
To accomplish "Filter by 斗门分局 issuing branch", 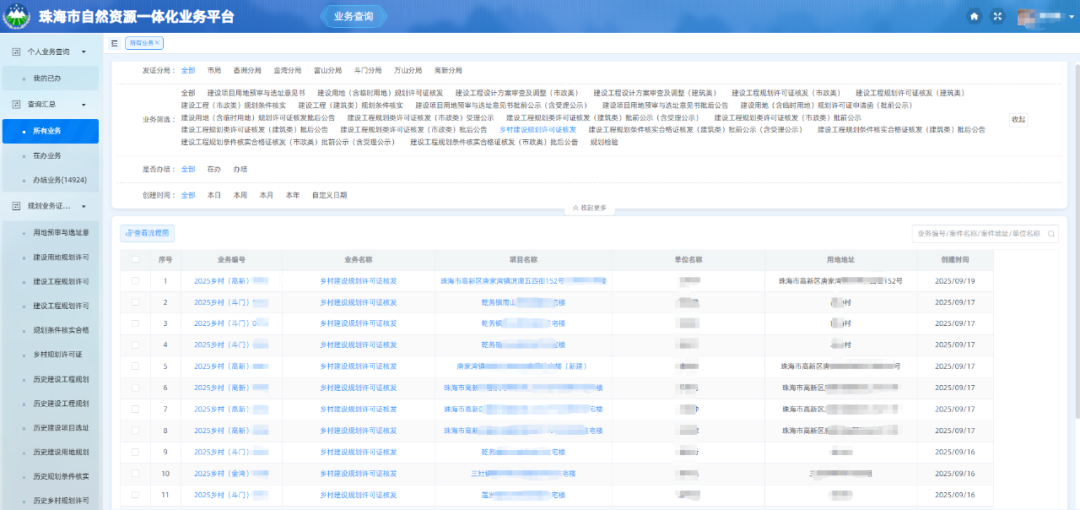I will [x=367, y=71].
